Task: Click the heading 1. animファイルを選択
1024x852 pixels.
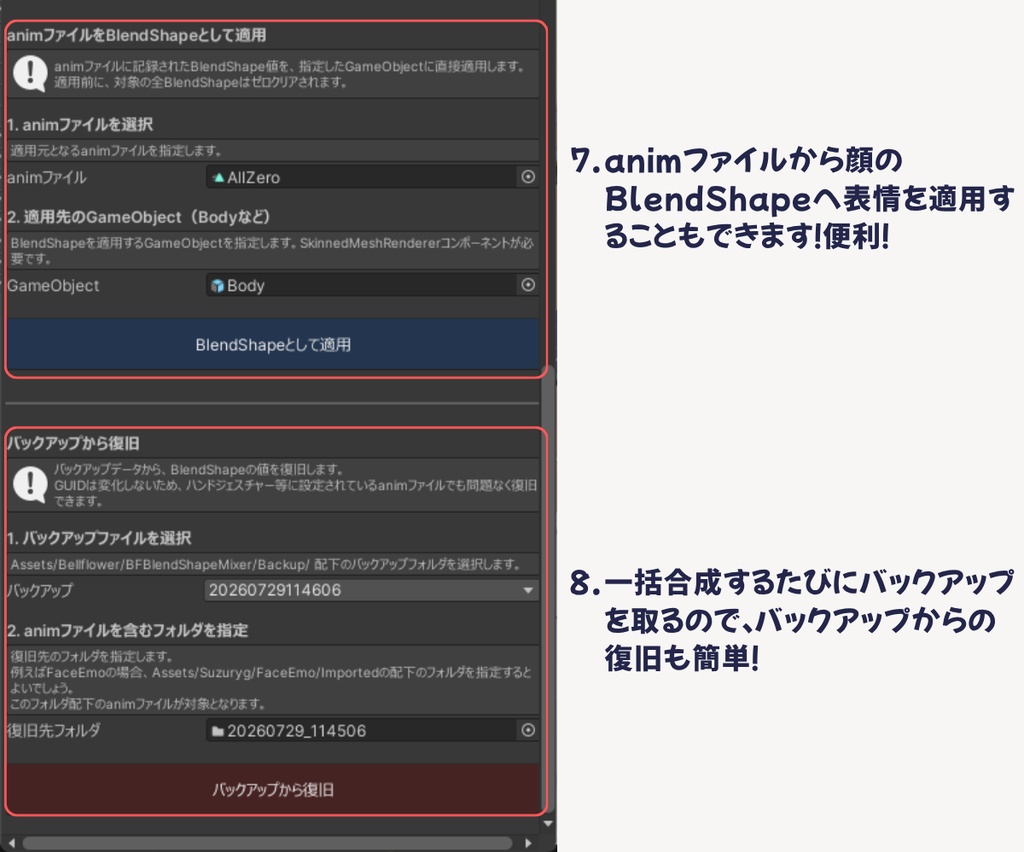Action: coord(80,124)
